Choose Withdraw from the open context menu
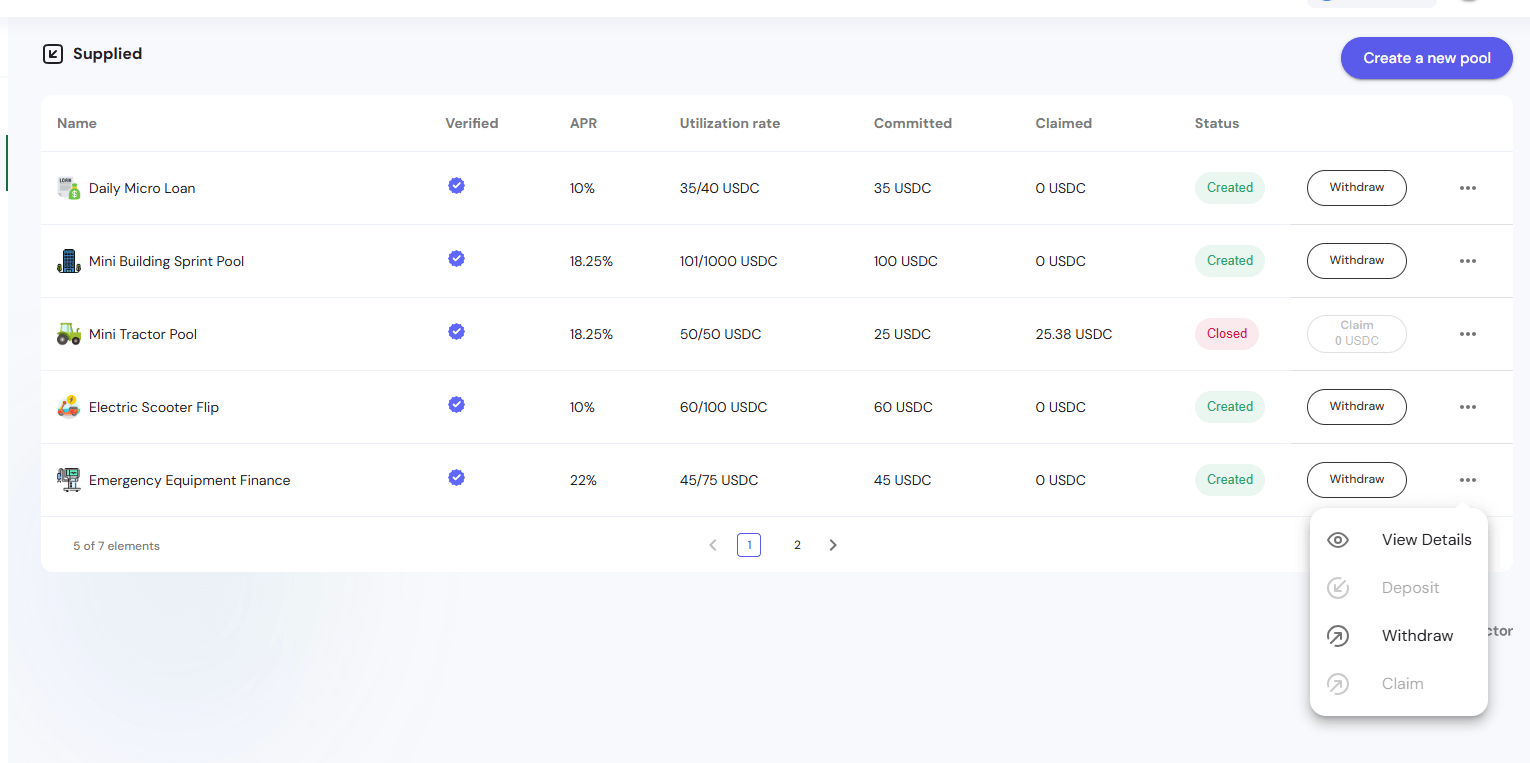 [x=1416, y=636]
